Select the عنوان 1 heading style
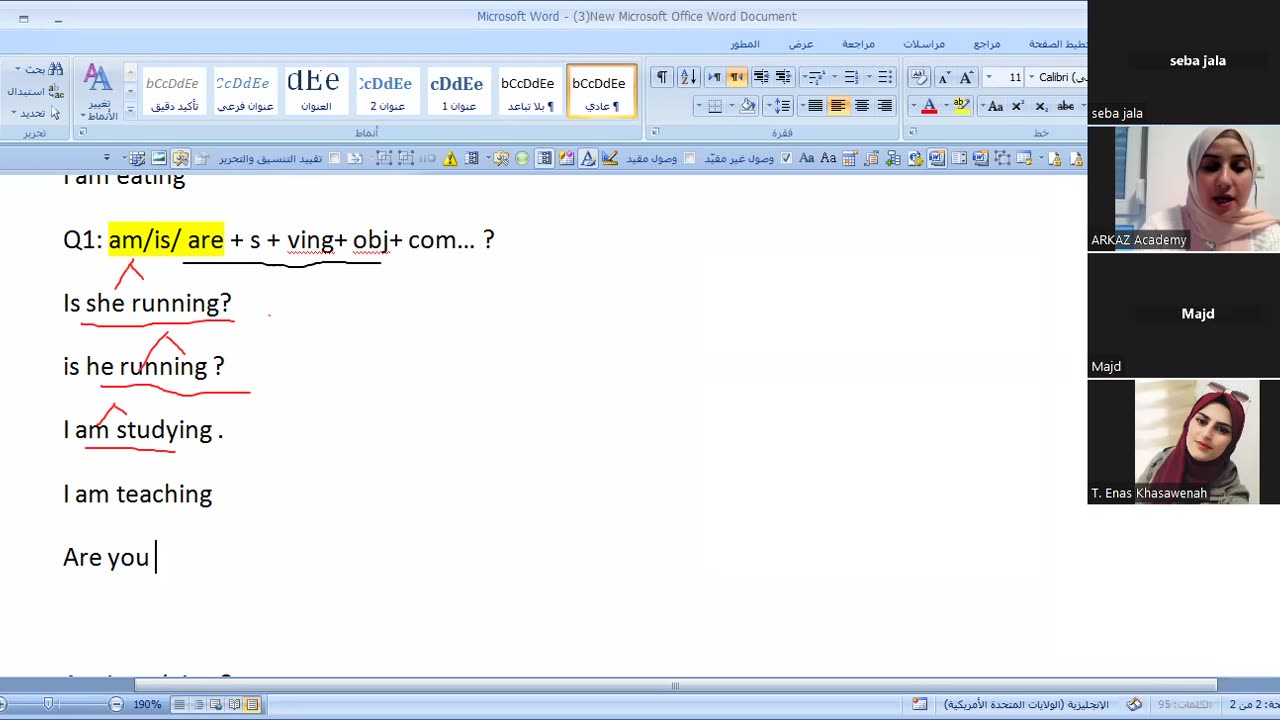 click(x=458, y=92)
